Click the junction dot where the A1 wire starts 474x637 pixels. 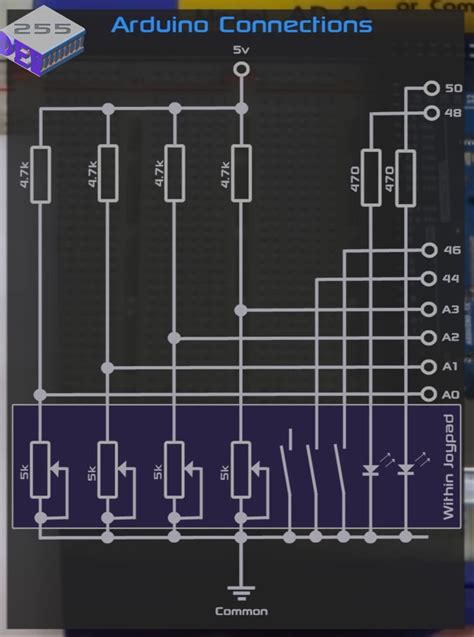(x=107, y=368)
